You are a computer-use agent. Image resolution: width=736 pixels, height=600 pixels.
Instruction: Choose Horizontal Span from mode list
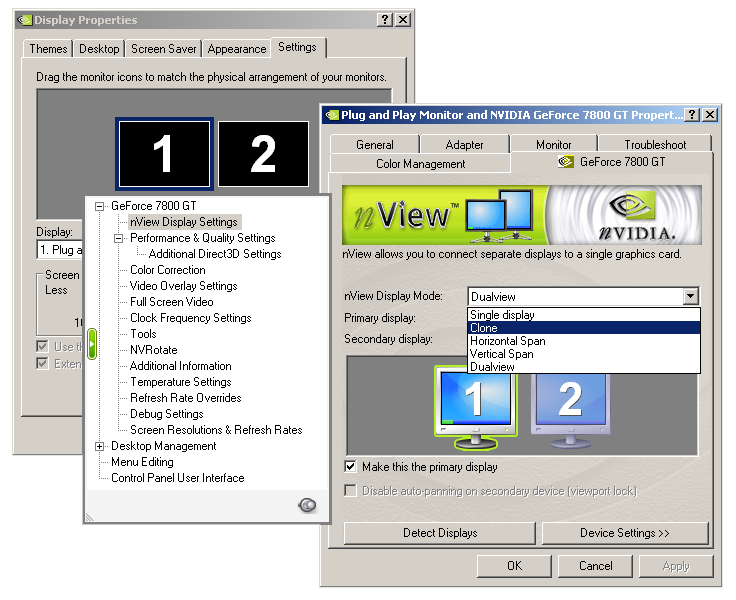pyautogui.click(x=584, y=341)
